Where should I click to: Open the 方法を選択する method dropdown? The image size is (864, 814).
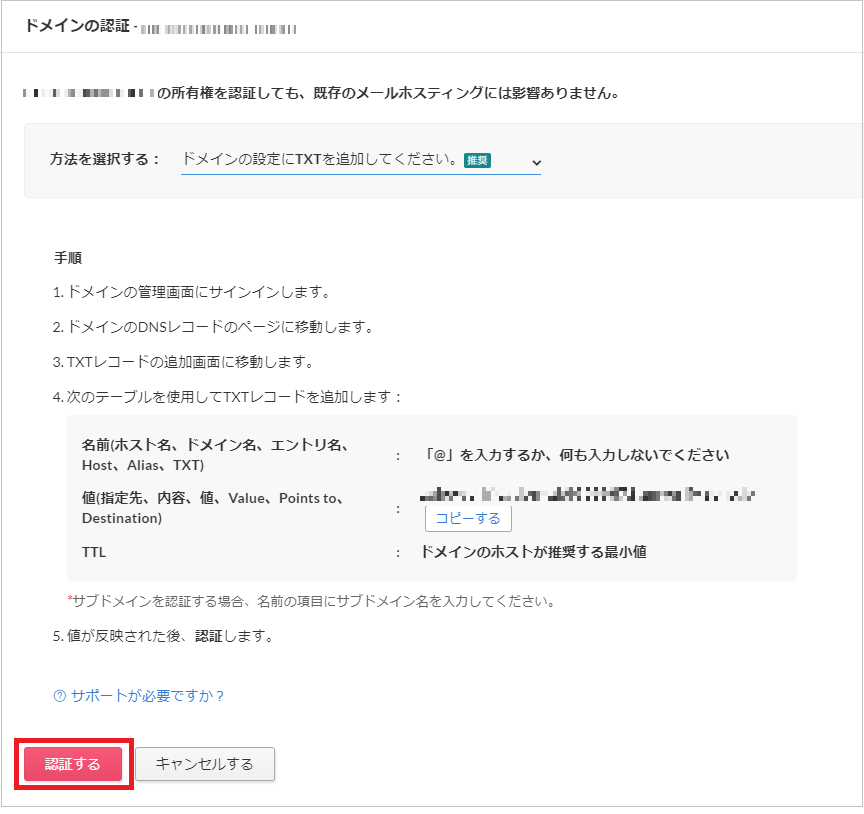360,160
